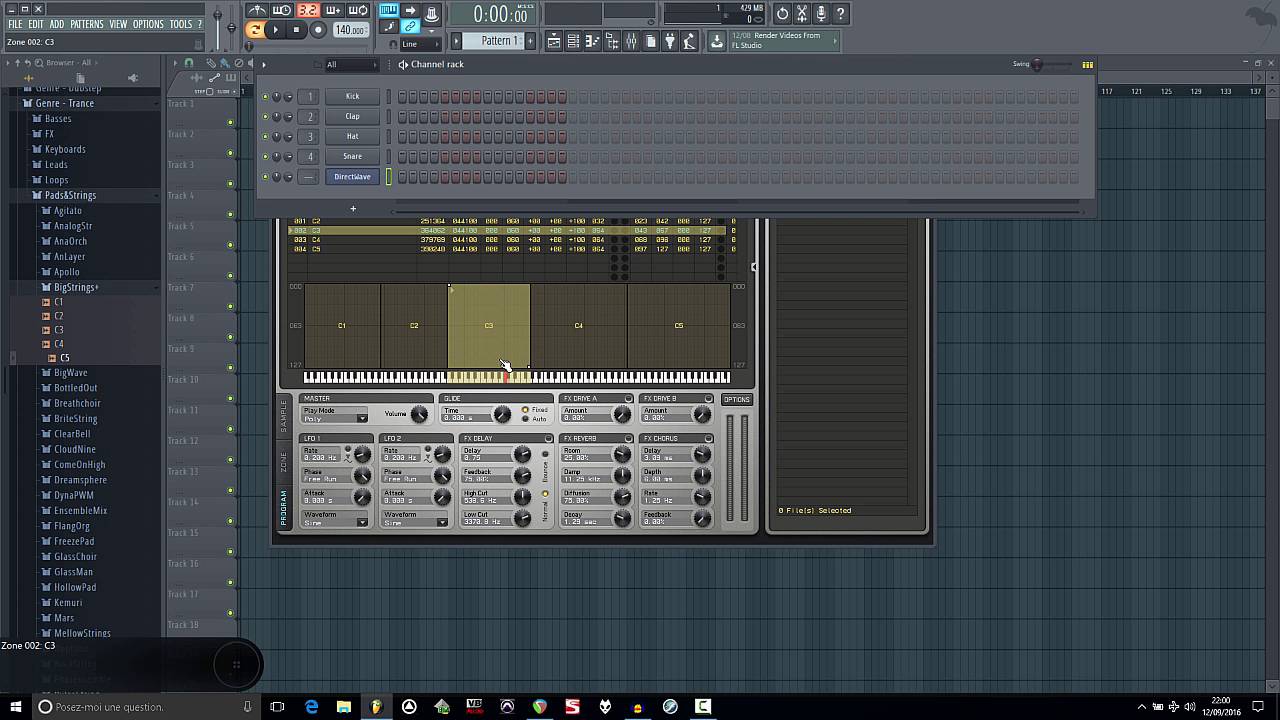Click the Hat channel button
This screenshot has width=1280, height=720.
click(x=352, y=136)
